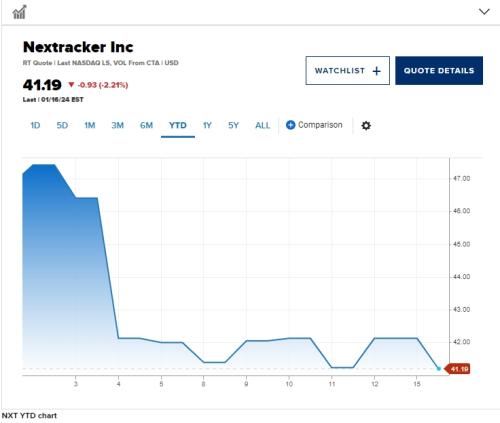Click the Comparison link
This screenshot has height=423, width=500.
pos(320,125)
